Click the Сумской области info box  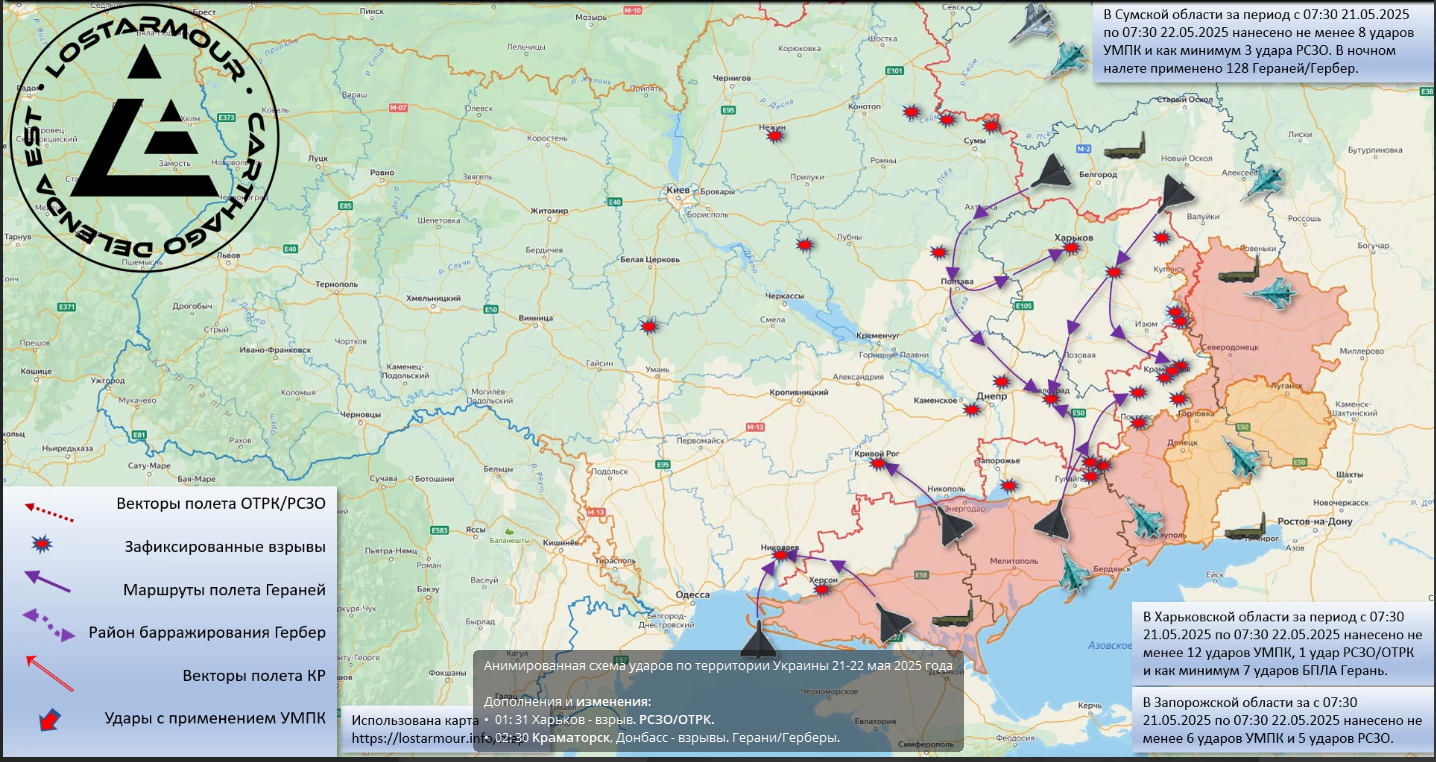pos(1264,43)
